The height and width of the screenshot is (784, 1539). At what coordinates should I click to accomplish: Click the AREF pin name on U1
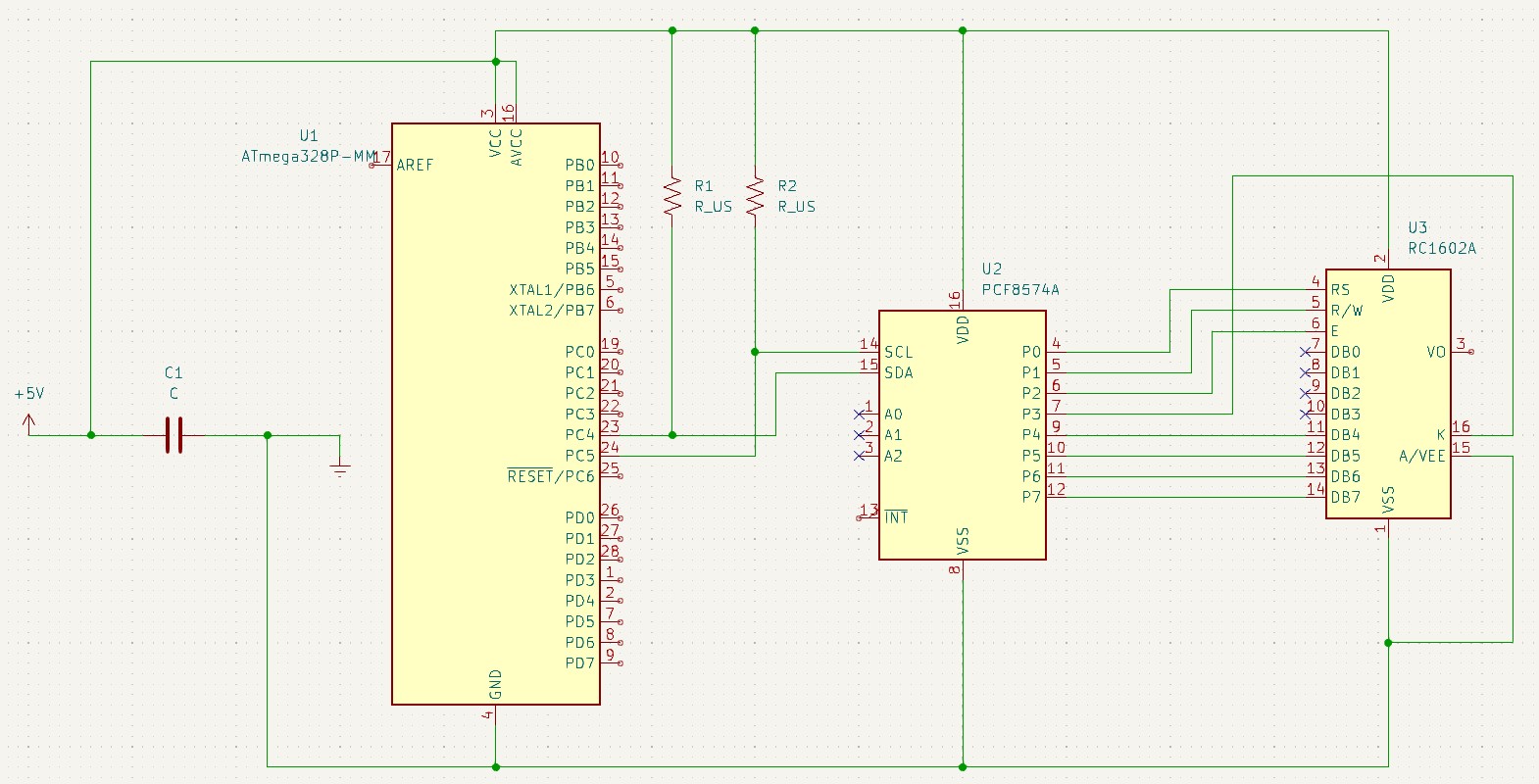pos(415,165)
